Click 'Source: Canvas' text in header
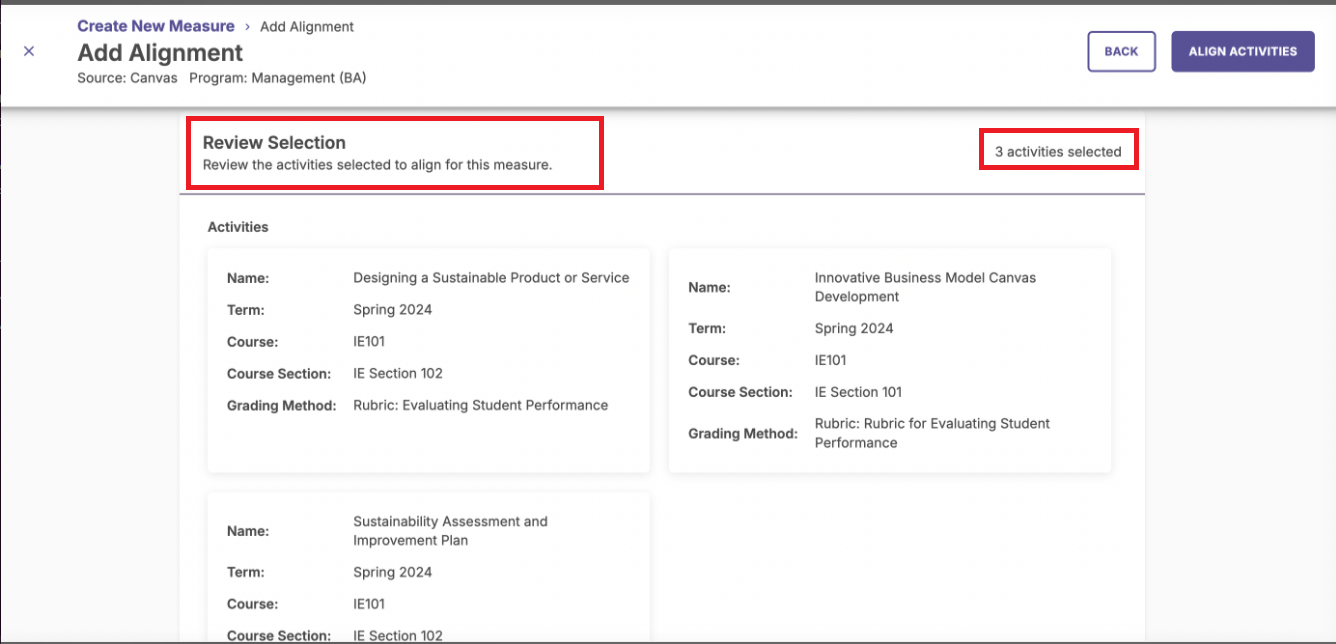 [x=127, y=77]
